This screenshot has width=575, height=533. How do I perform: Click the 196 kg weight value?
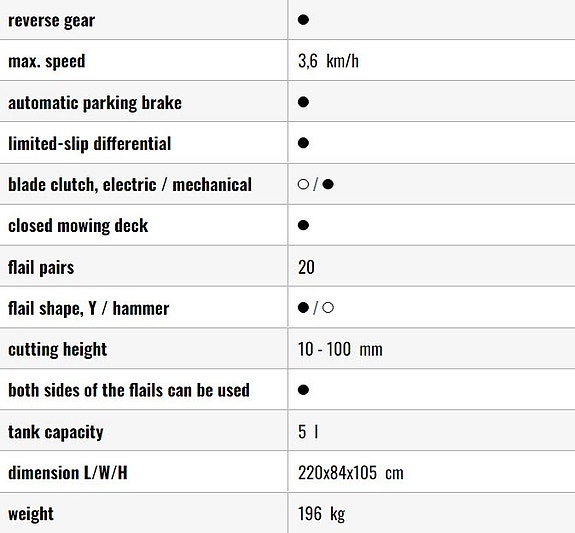click(322, 514)
